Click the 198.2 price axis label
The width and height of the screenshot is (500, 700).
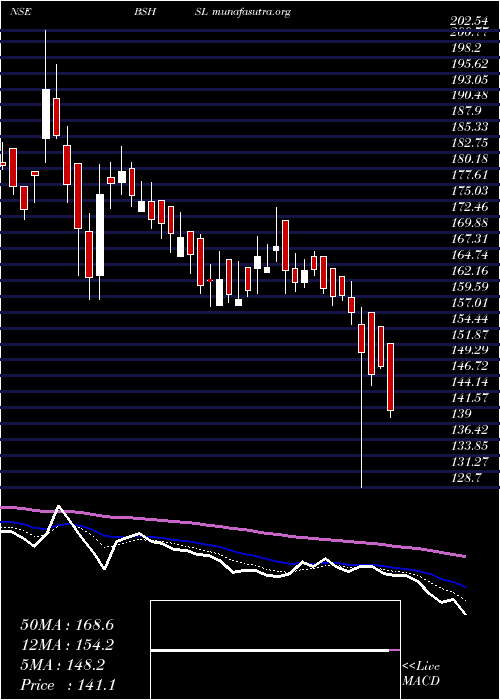click(466, 47)
